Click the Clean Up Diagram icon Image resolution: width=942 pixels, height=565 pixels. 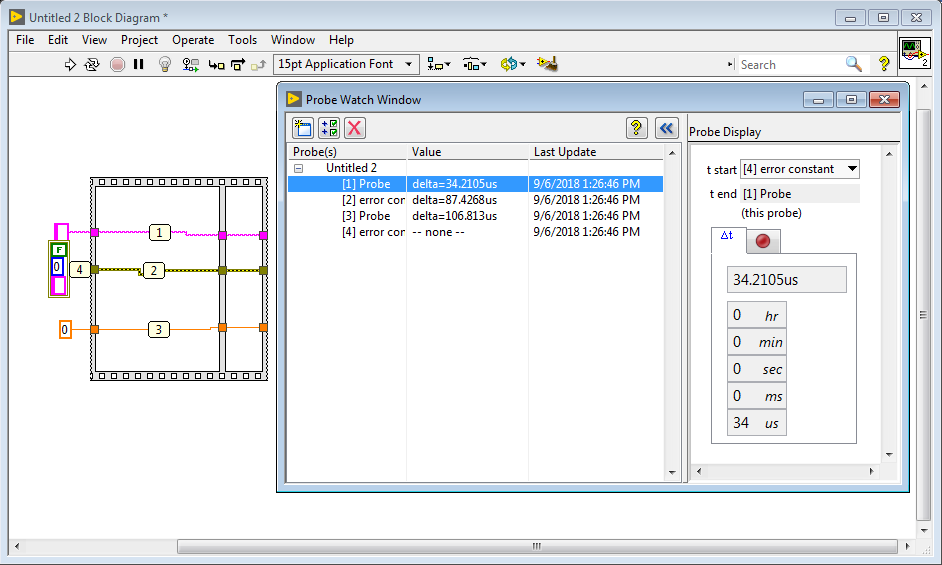click(547, 64)
